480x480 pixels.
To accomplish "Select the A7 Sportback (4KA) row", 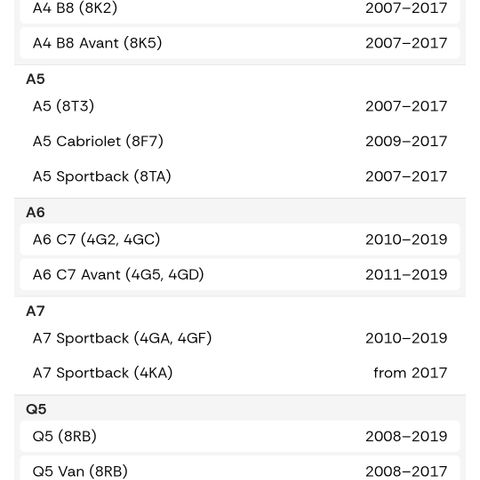I will [x=240, y=373].
